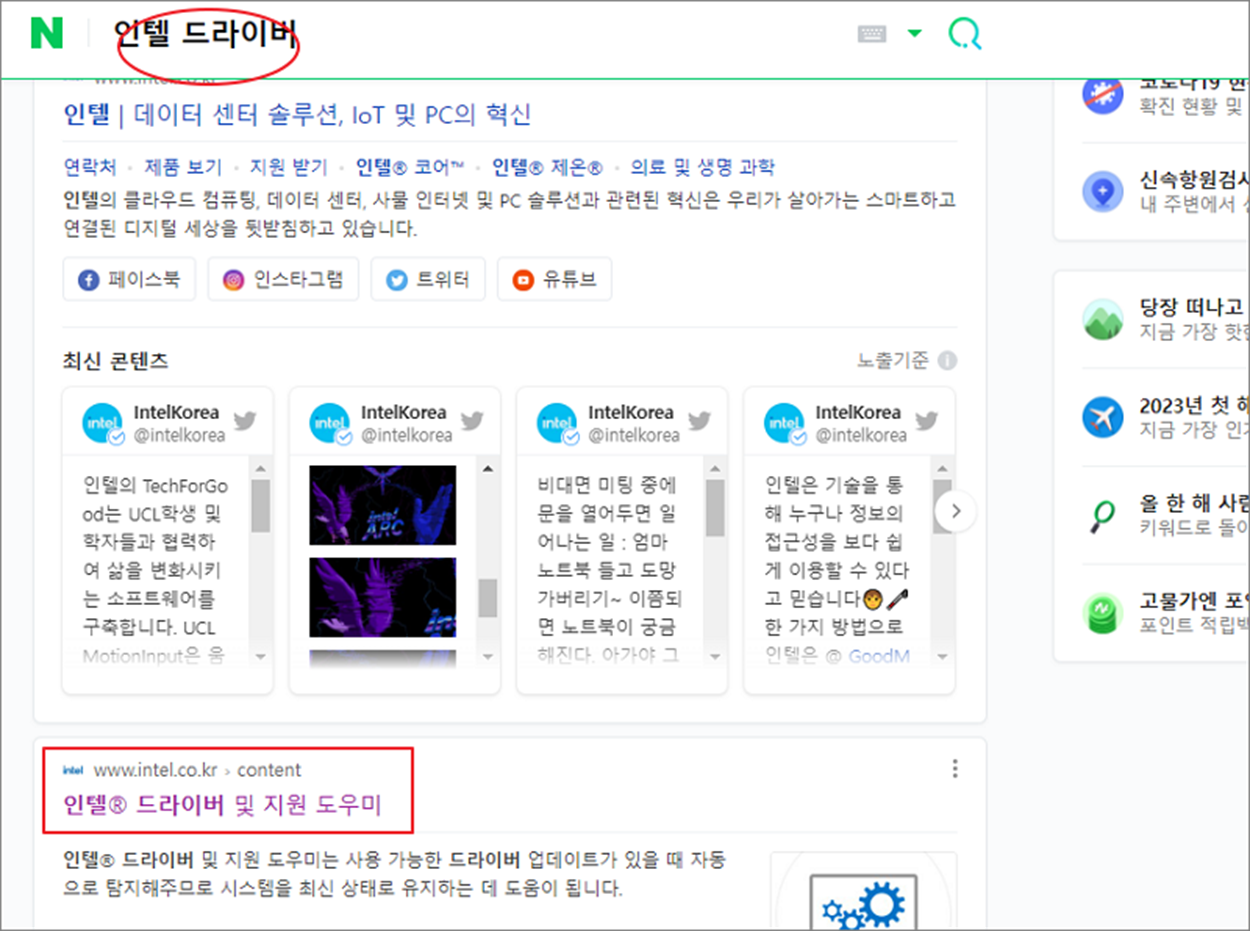The height and width of the screenshot is (931, 1250).
Task: Click Twitter bird icon on first IntelKorea card
Action: click(245, 421)
